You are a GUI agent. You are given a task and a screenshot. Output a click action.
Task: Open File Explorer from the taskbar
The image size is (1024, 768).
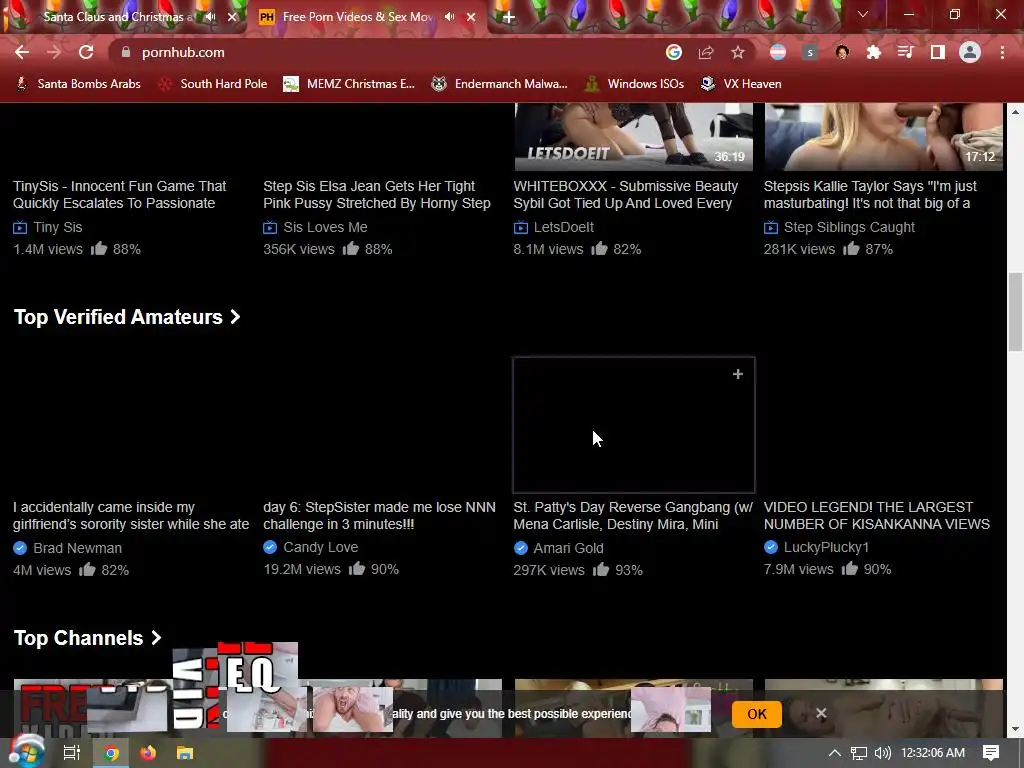click(x=185, y=753)
